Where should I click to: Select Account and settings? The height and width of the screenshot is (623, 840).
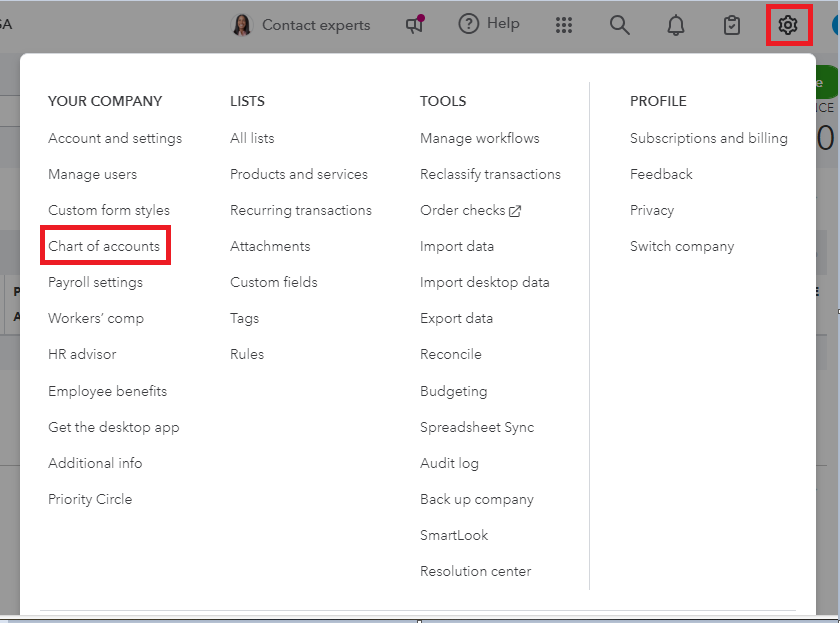pyautogui.click(x=115, y=138)
